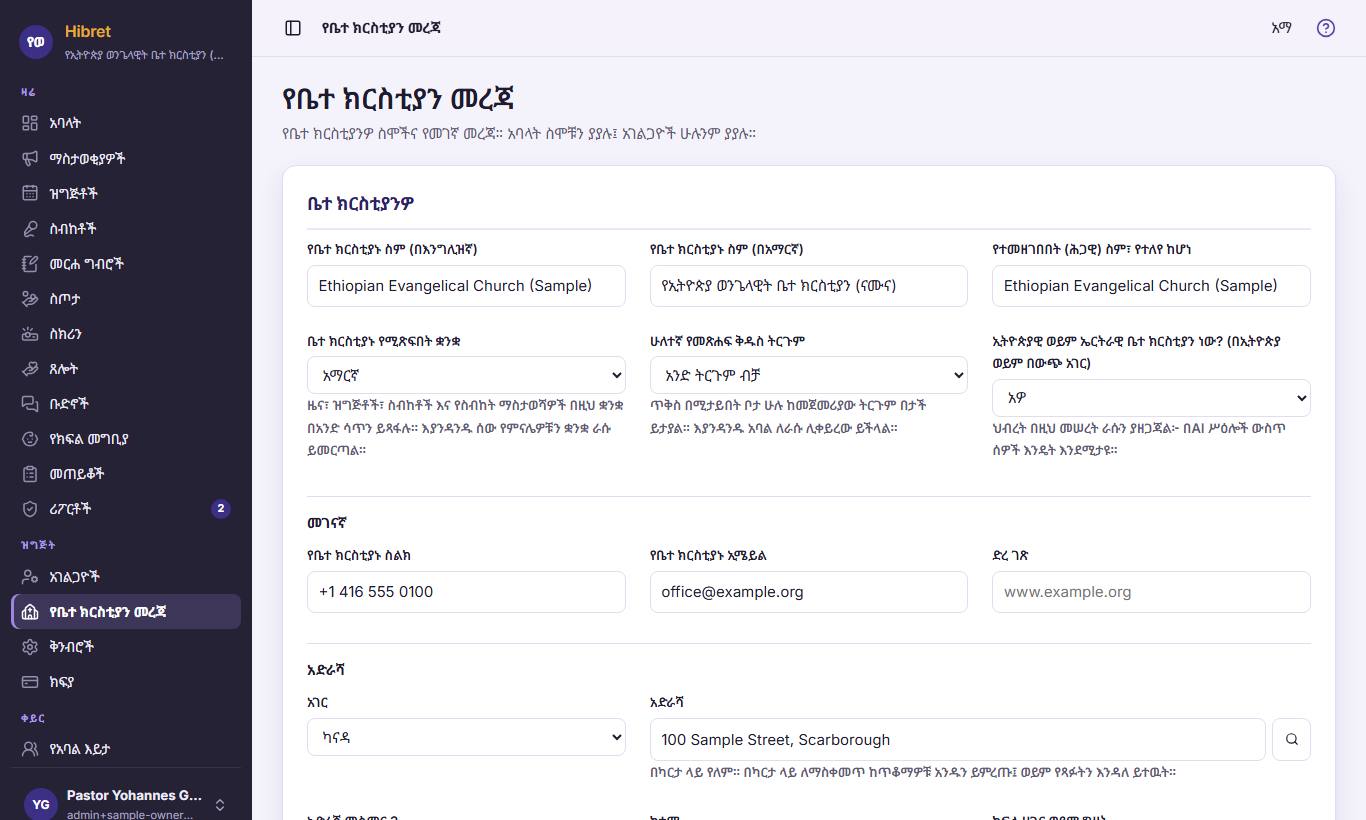Click the website field with www.example.org placeholder

1151,592
